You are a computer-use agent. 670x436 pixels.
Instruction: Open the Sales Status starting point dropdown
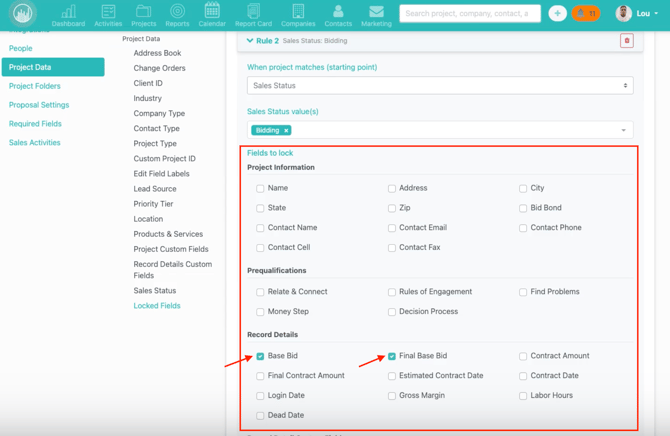tap(440, 86)
